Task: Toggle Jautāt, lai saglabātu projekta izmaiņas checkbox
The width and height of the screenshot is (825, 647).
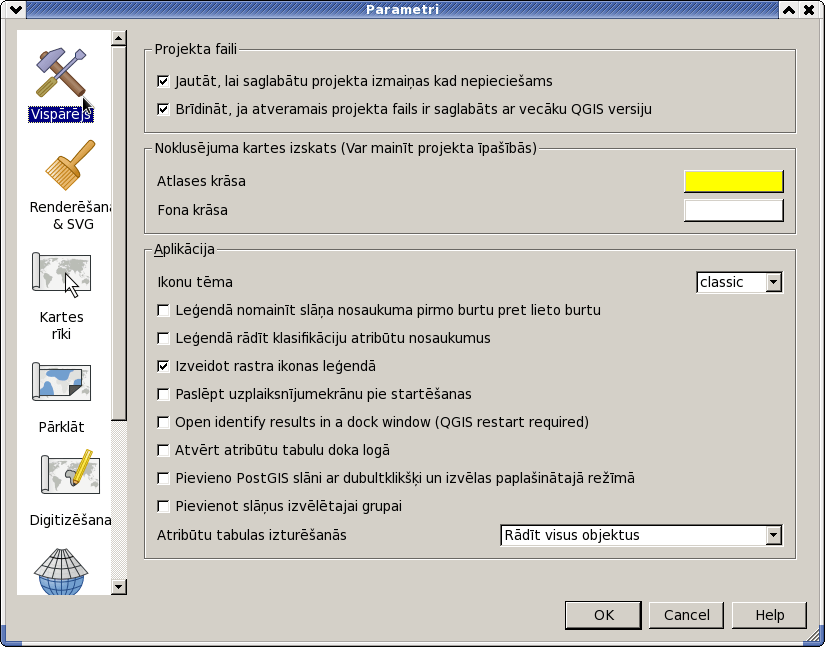Action: 163,81
